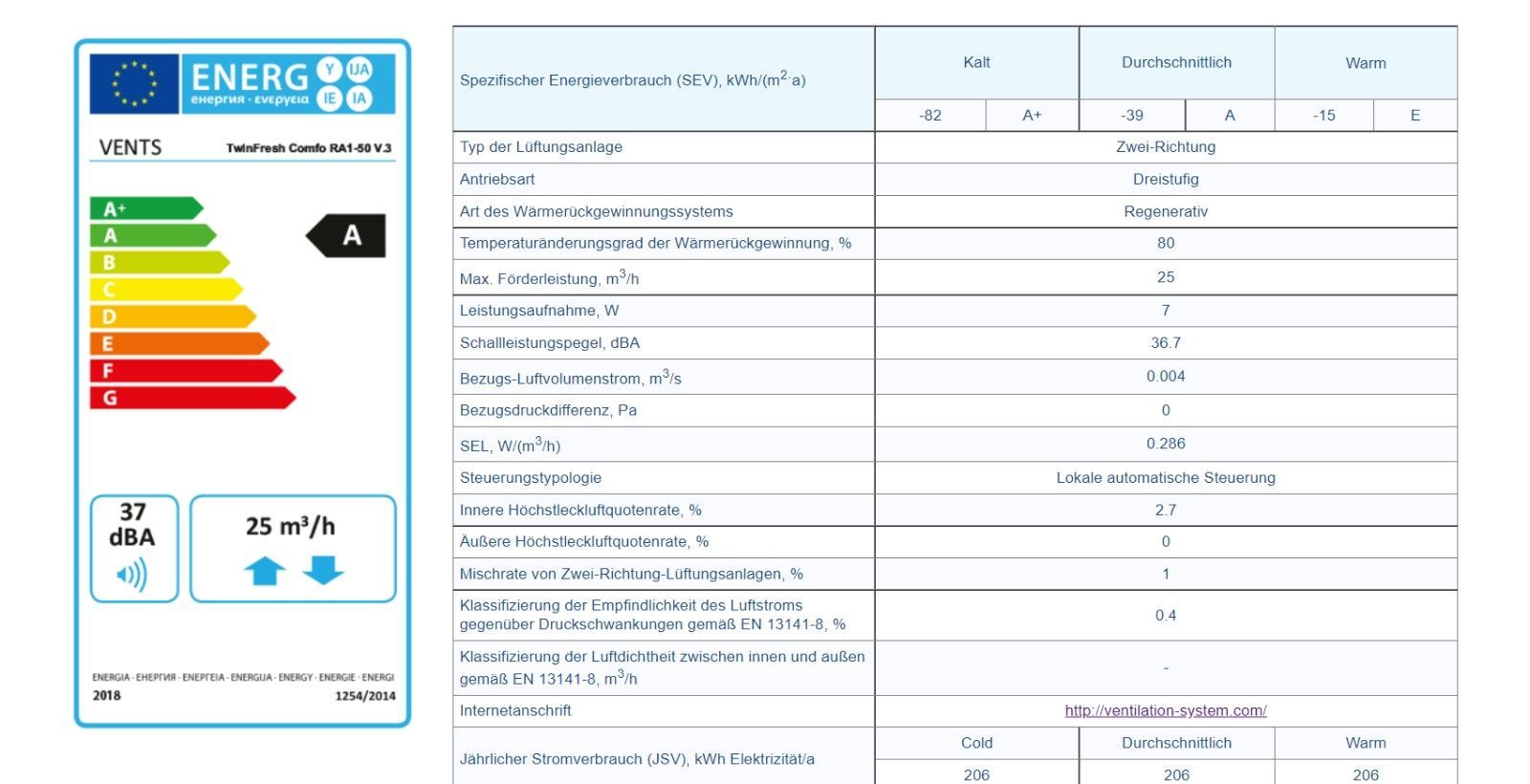Screen dimensions: 1530x784
Task: Click the orange E efficiency bar
Action: click(180, 343)
